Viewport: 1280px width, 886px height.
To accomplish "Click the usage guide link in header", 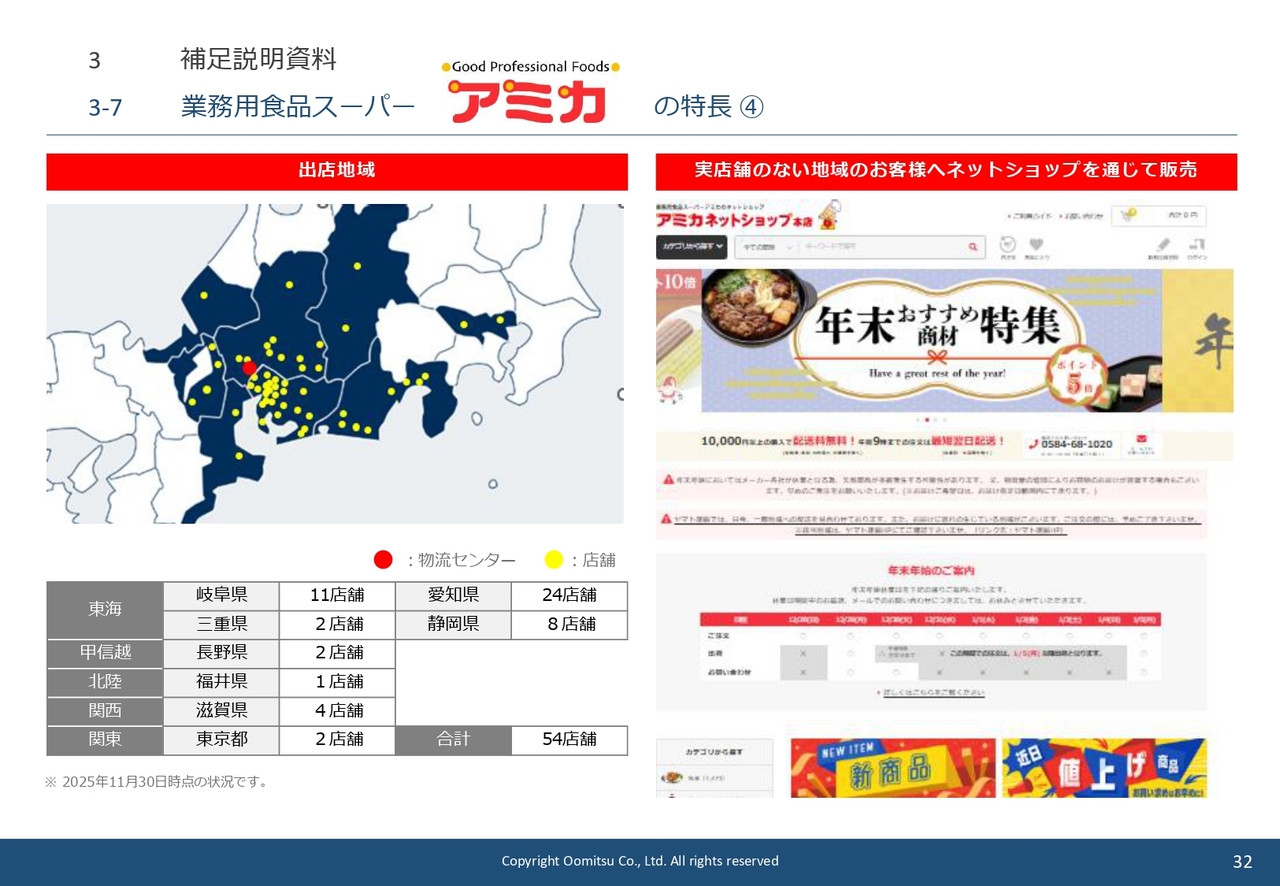I will pyautogui.click(x=1032, y=216).
